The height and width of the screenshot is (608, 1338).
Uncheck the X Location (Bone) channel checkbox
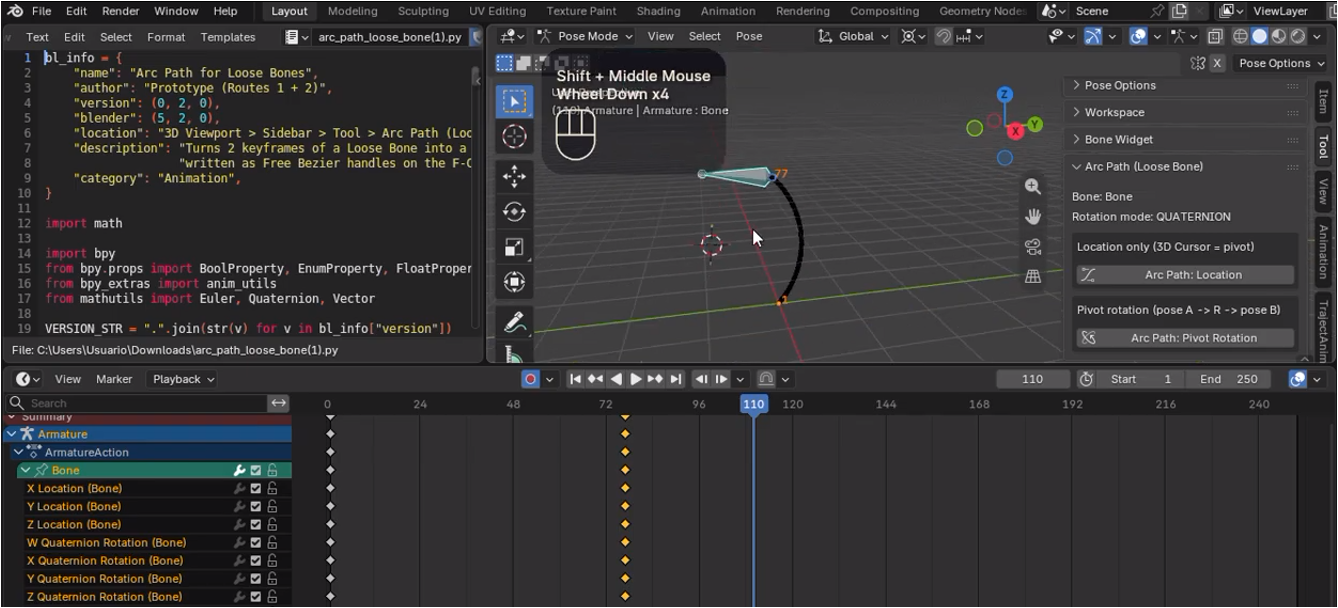256,489
